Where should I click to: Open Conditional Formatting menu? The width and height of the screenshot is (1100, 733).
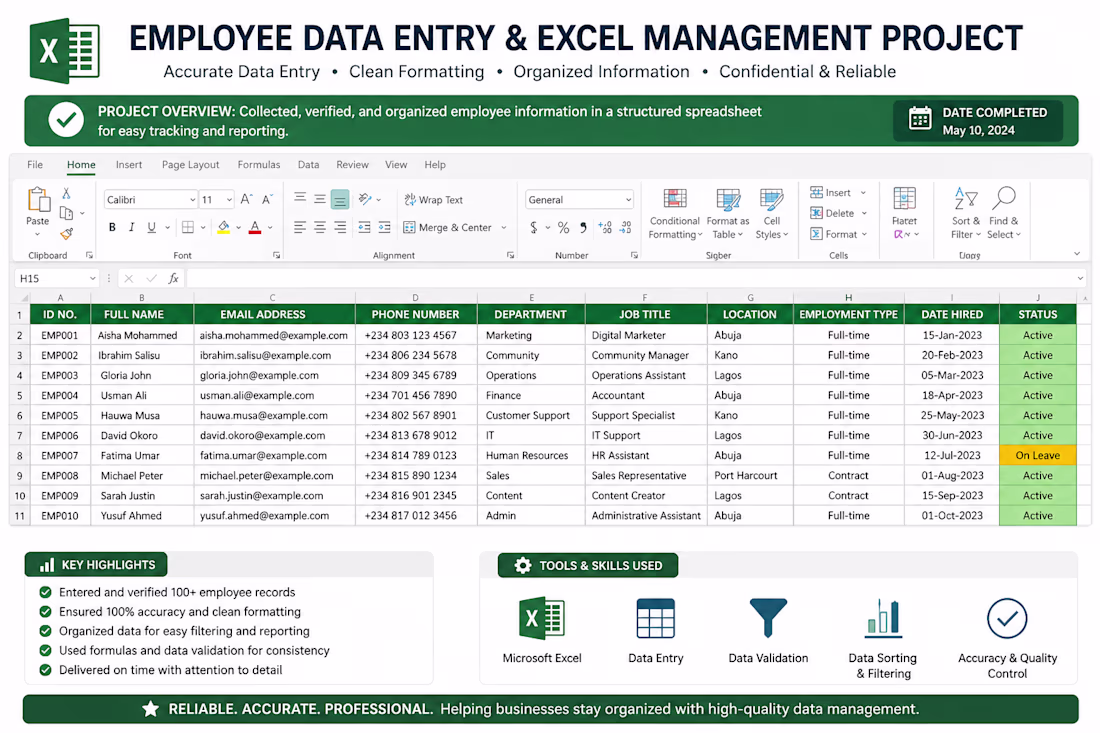[675, 214]
